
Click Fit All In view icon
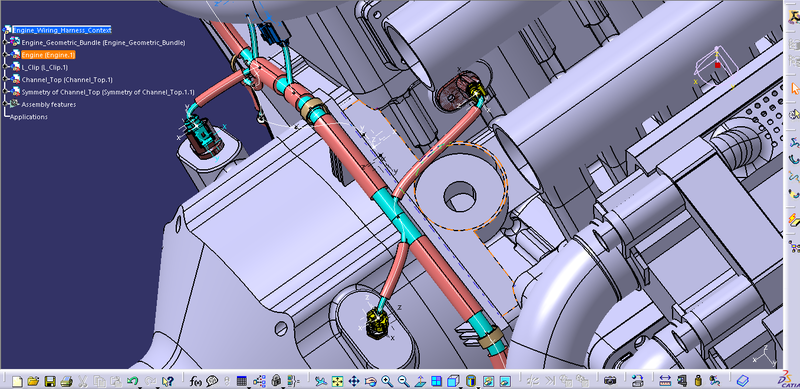(x=337, y=381)
